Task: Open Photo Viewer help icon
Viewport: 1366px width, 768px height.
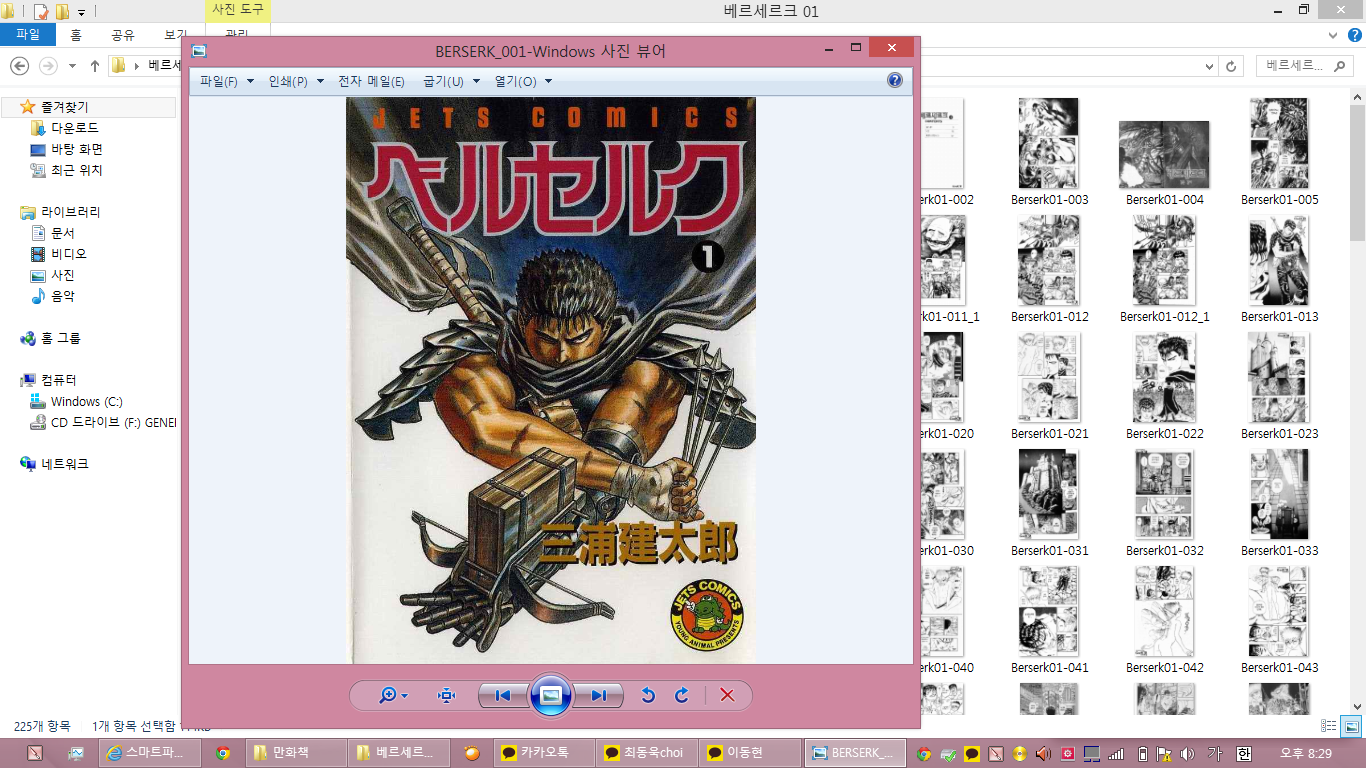Action: click(895, 81)
